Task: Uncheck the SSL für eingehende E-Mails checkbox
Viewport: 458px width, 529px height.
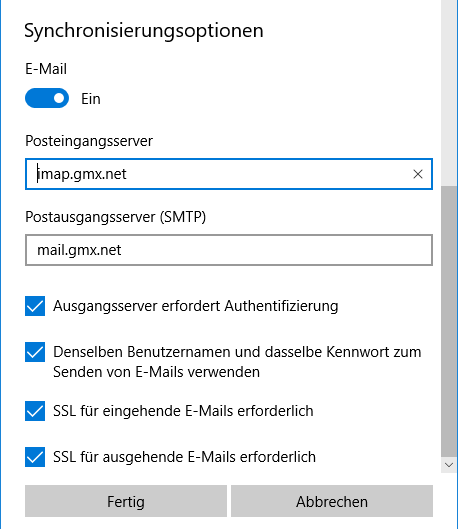Action: coord(35,411)
